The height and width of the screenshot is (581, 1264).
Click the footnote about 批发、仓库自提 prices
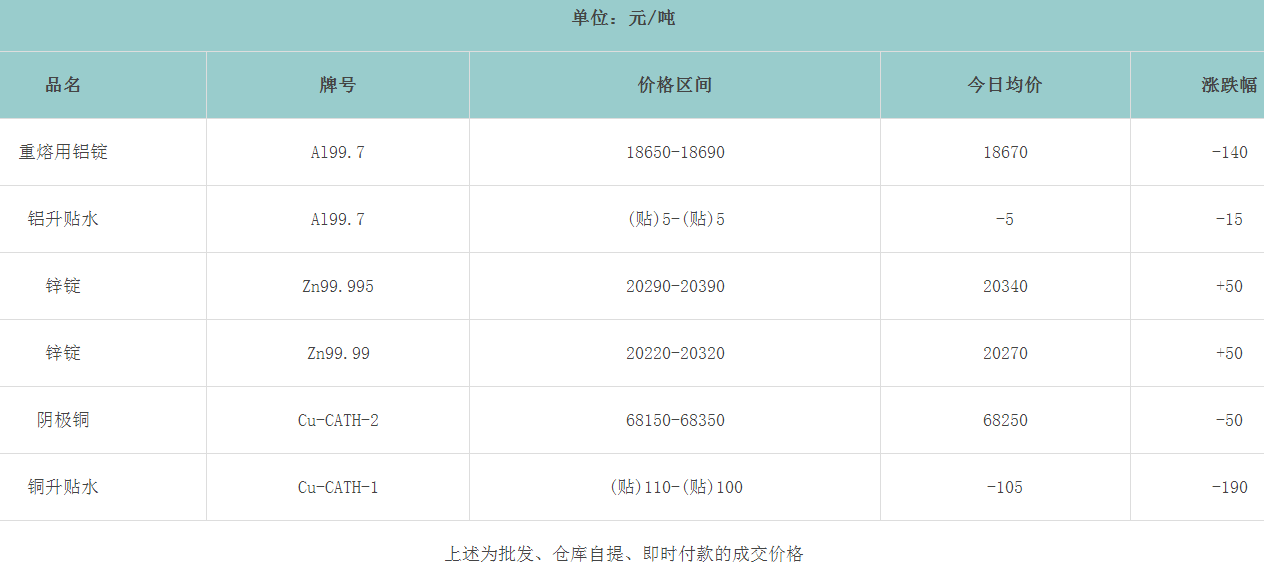(x=624, y=553)
